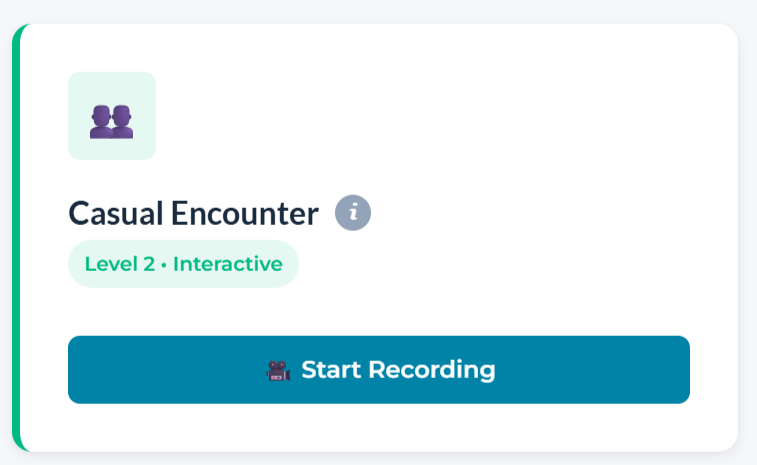Tap the italic 'i' in the gray circle
The image size is (757, 465).
(353, 213)
